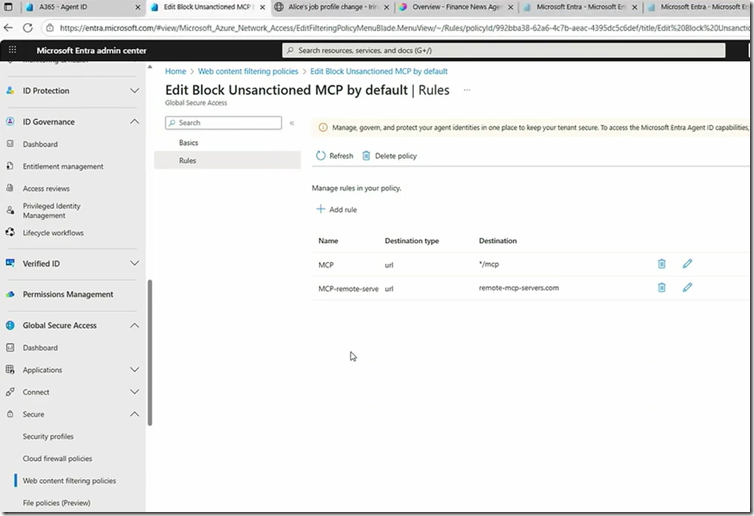
Task: Click the Delete policy button label
Action: (396, 156)
